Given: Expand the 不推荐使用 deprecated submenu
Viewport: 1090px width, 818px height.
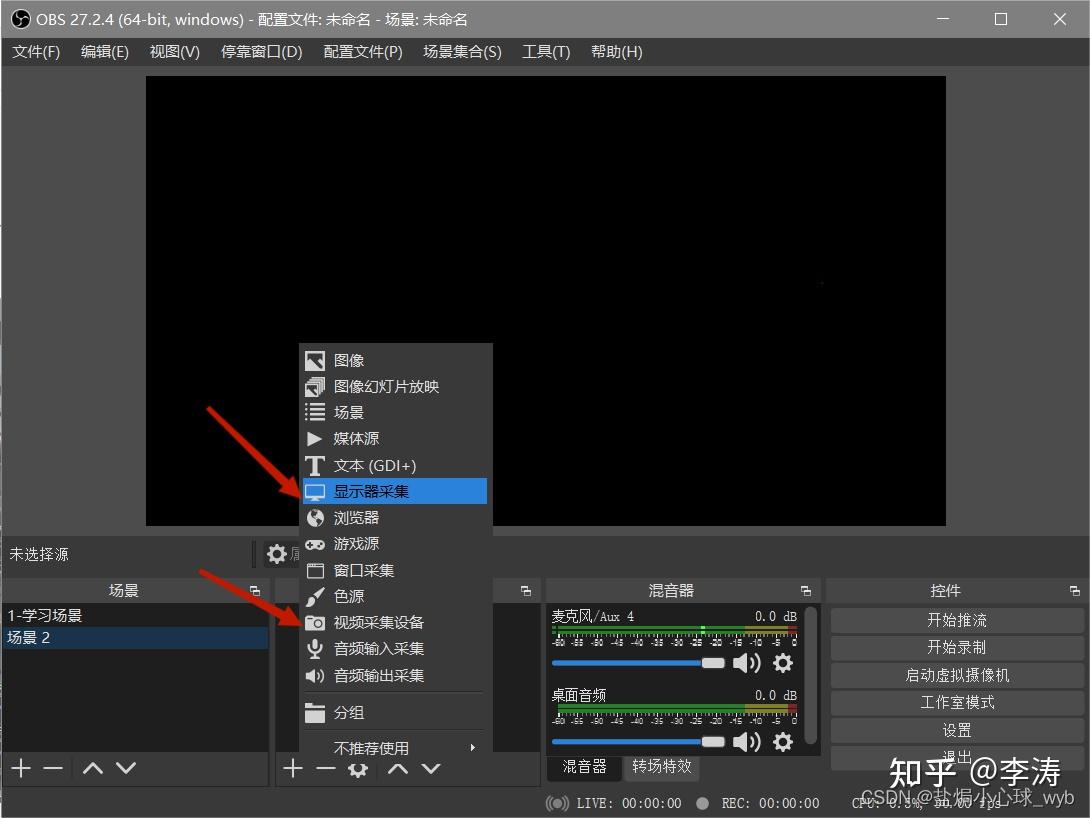Looking at the screenshot, I should pos(395,748).
